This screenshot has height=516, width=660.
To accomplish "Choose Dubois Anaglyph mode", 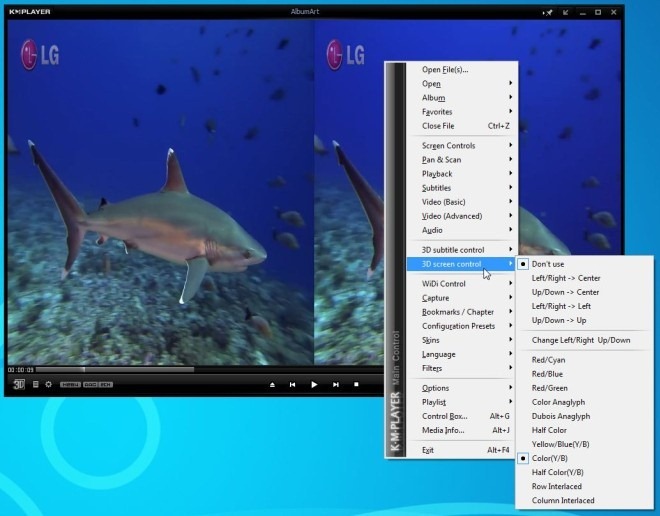I will (585, 416).
